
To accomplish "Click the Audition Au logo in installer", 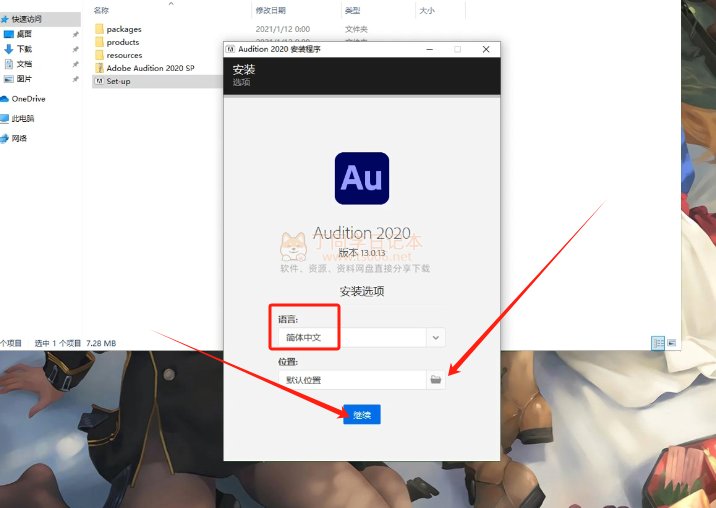I will coord(362,178).
